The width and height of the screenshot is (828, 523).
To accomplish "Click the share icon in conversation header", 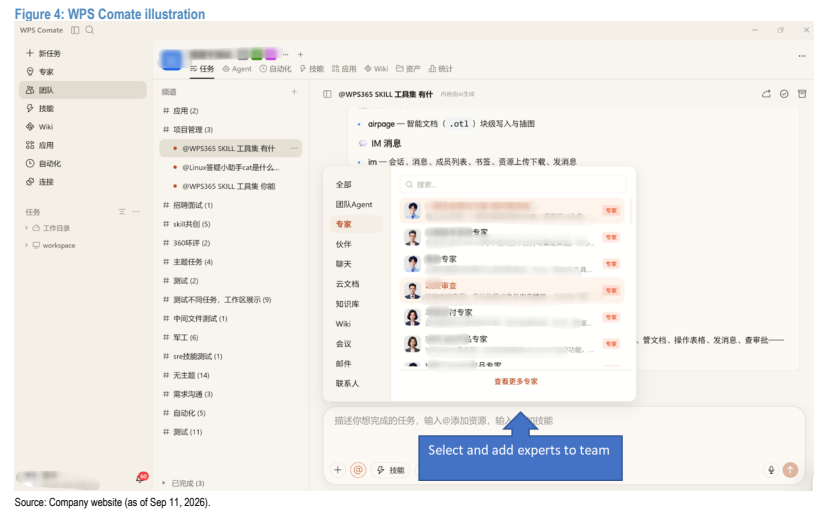I will click(766, 94).
